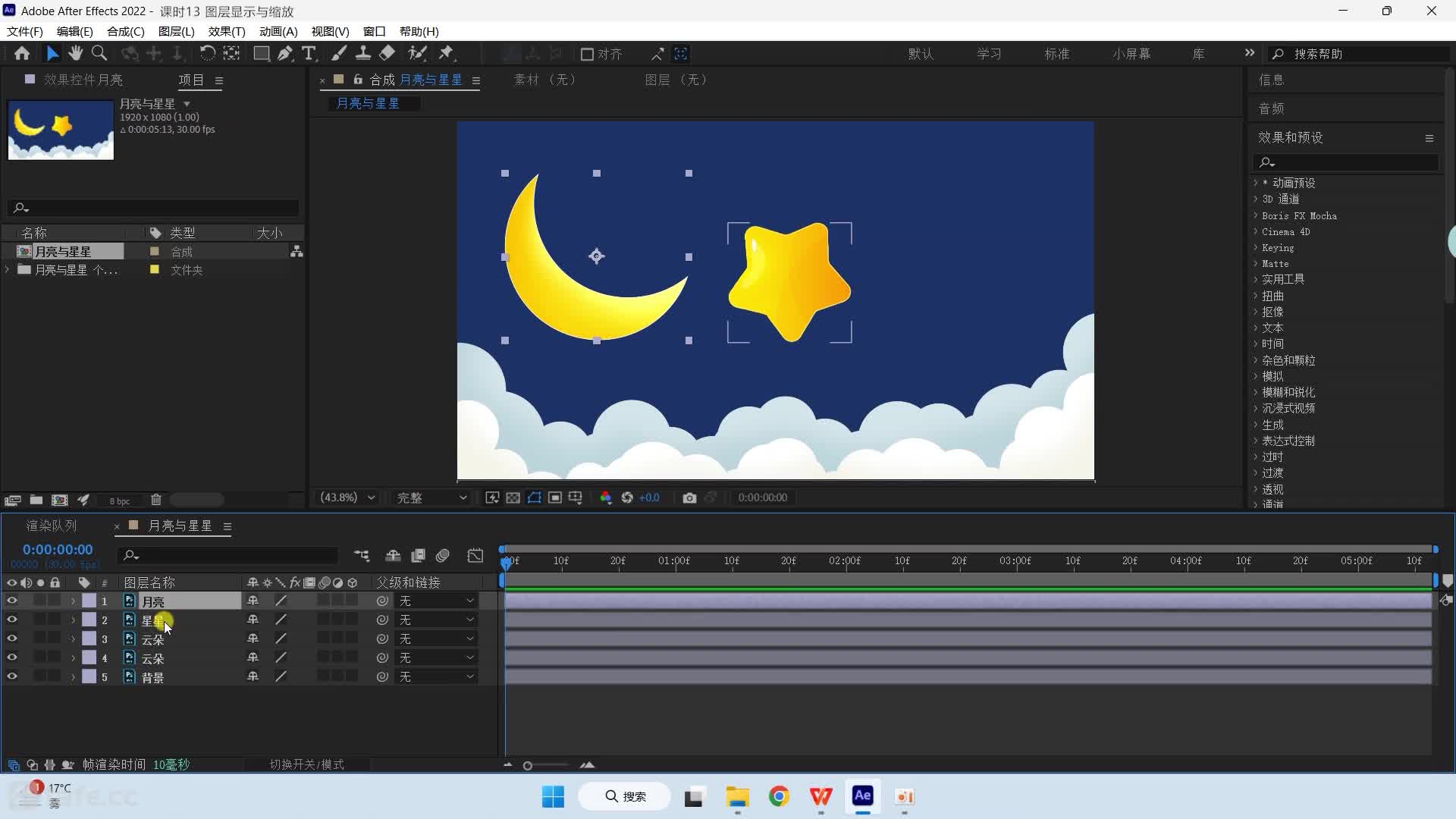
Task: Toggle lock switch for 月亮 layer
Action: (x=55, y=601)
